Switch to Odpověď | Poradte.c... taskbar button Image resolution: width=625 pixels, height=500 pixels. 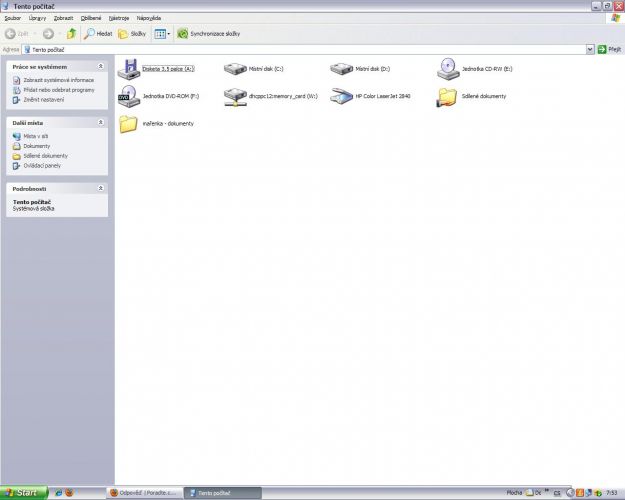144,493
